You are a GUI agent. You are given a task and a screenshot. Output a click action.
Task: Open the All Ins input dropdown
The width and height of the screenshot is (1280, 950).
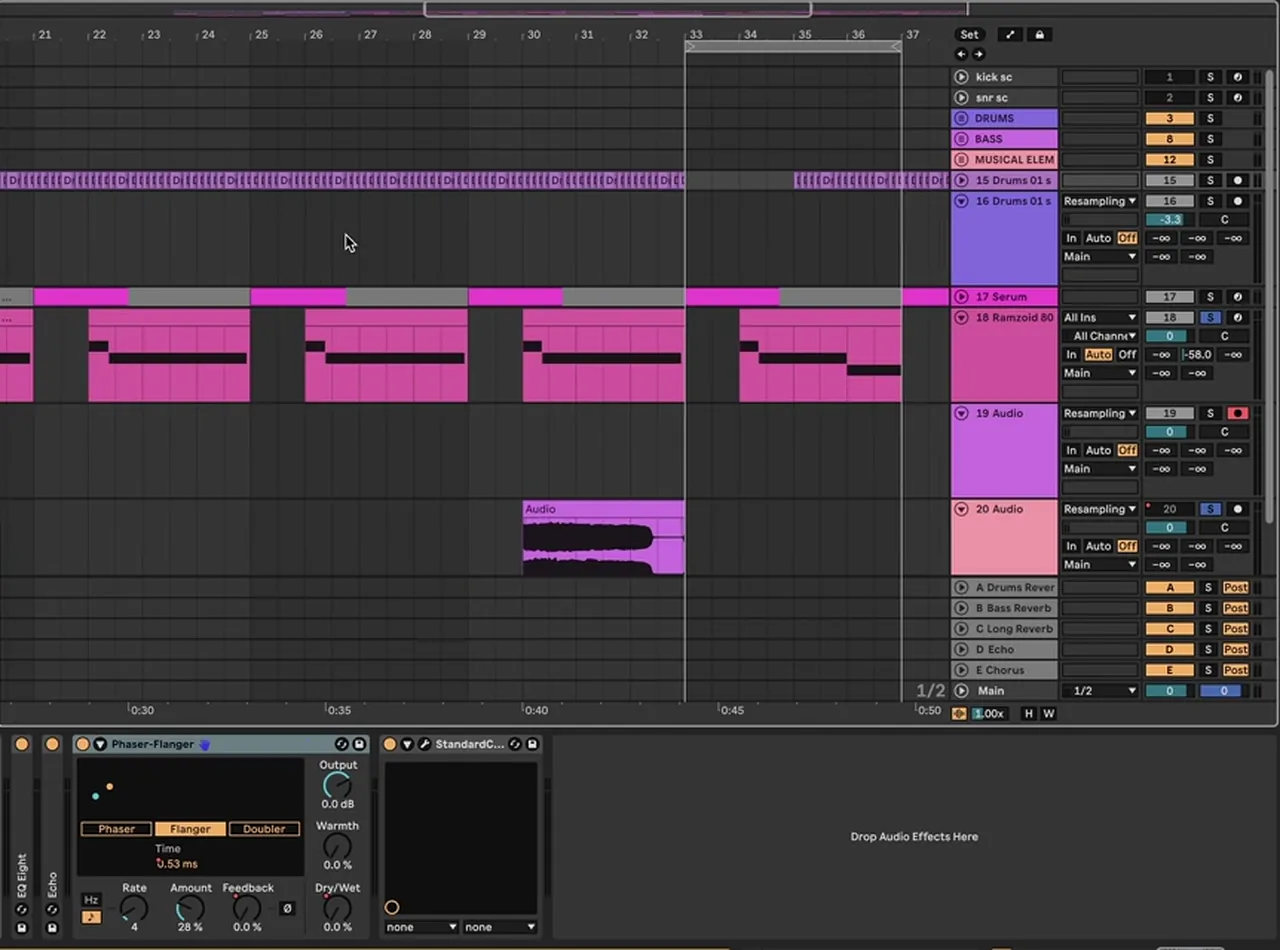[x=1100, y=318]
